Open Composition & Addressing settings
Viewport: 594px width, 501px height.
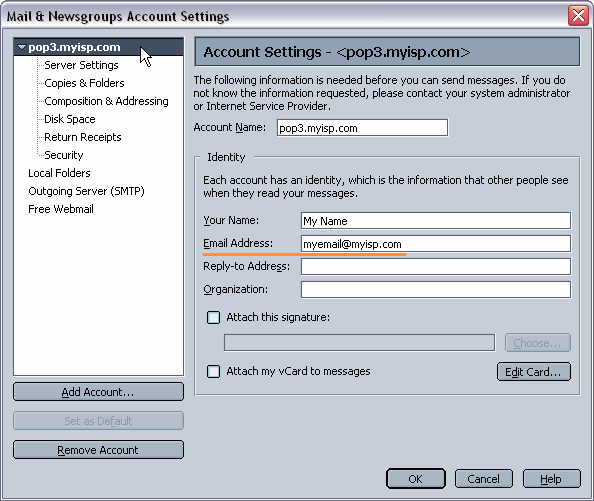click(106, 101)
